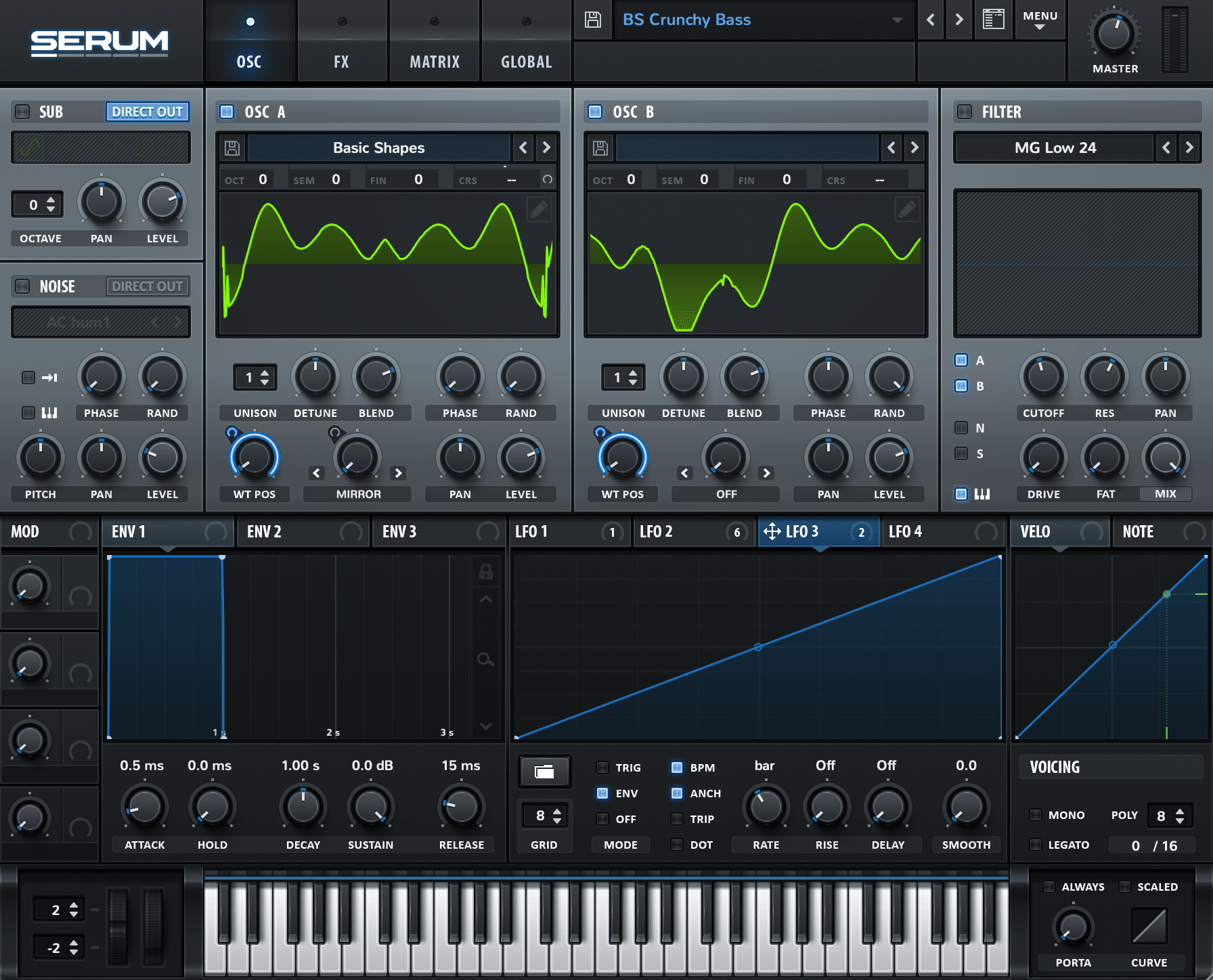Image resolution: width=1213 pixels, height=980 pixels.
Task: Click the MASTER volume knob
Action: click(1114, 34)
